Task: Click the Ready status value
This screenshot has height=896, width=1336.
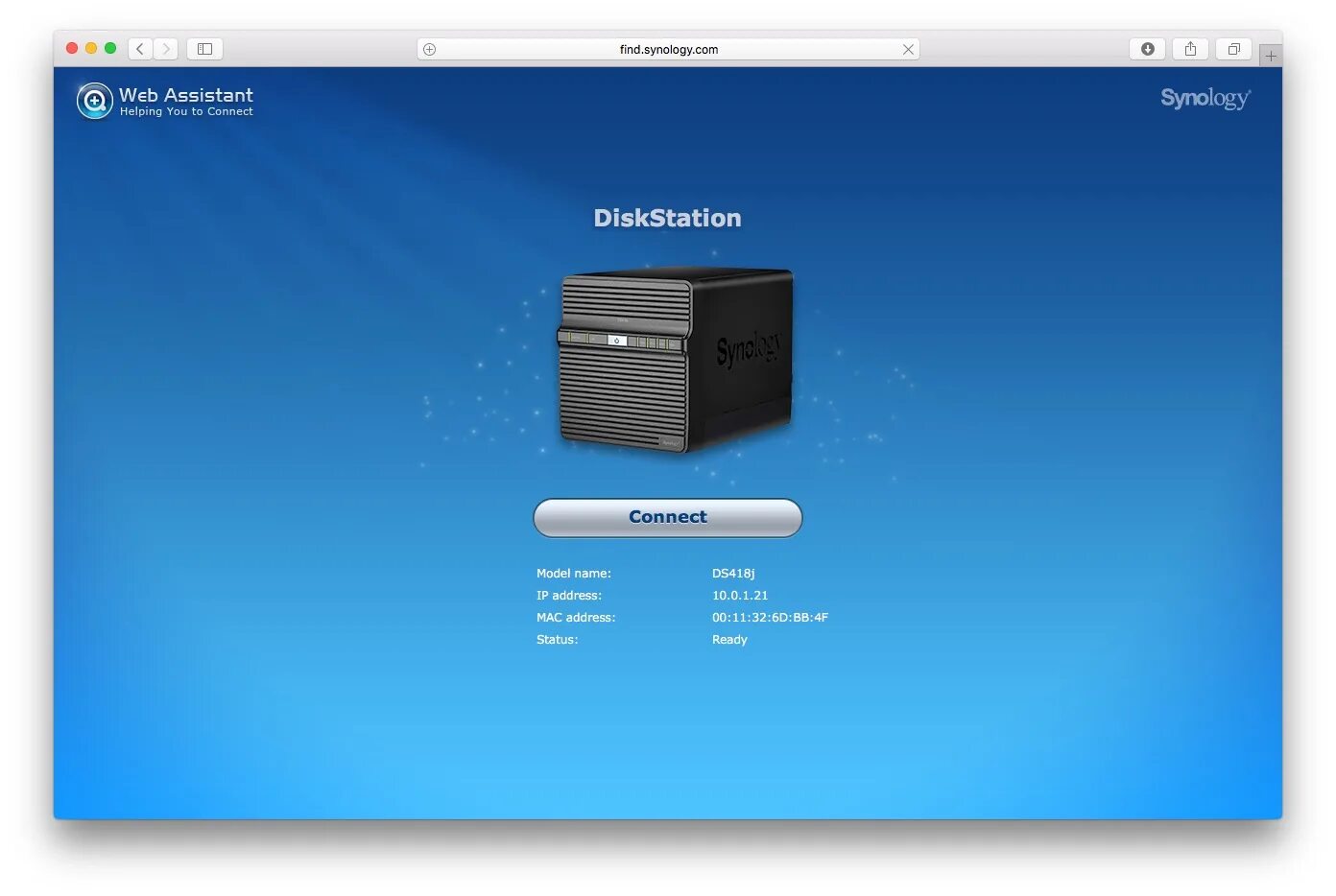Action: click(x=729, y=640)
